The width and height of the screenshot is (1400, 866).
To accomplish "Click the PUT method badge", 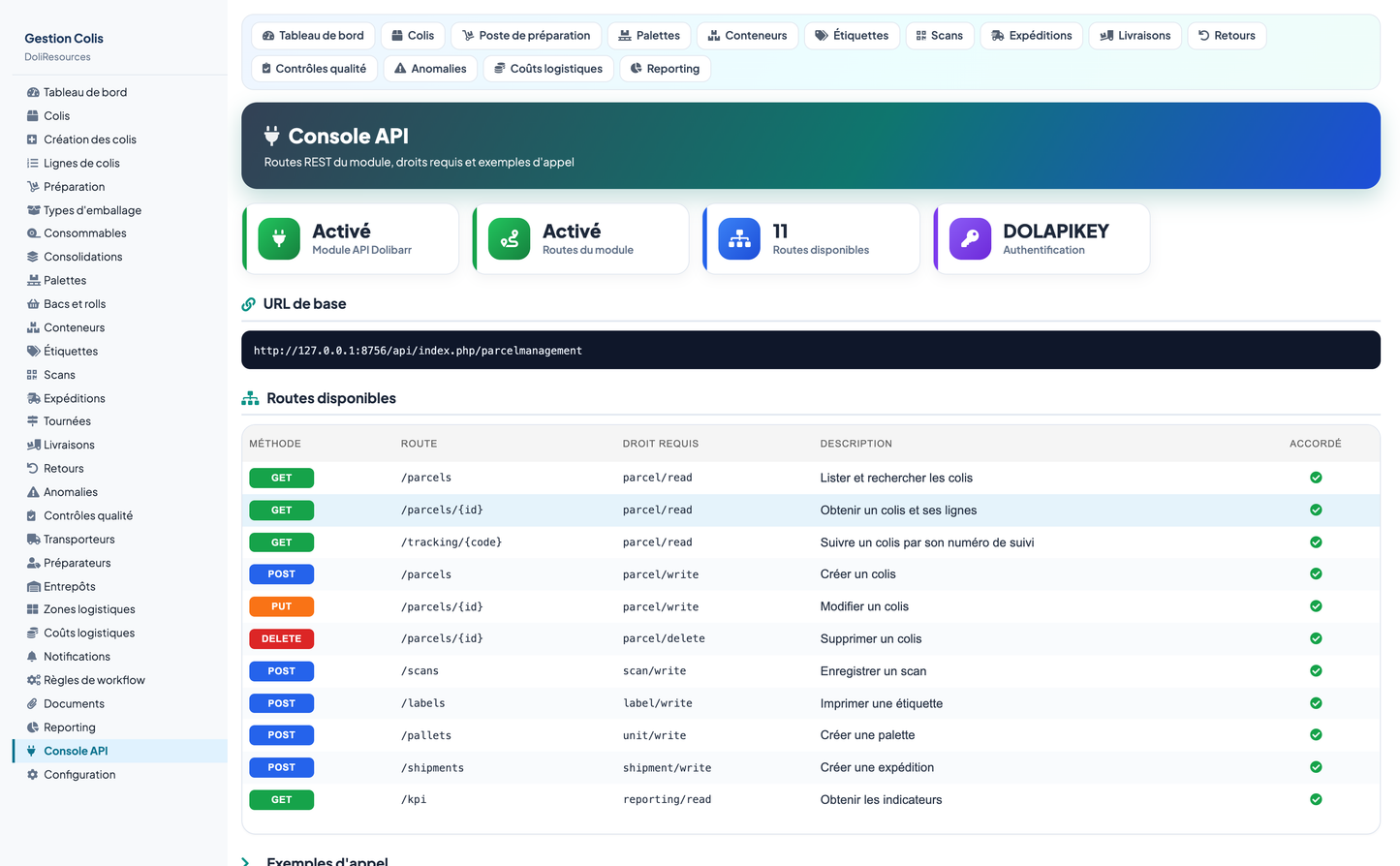I will coord(281,606).
